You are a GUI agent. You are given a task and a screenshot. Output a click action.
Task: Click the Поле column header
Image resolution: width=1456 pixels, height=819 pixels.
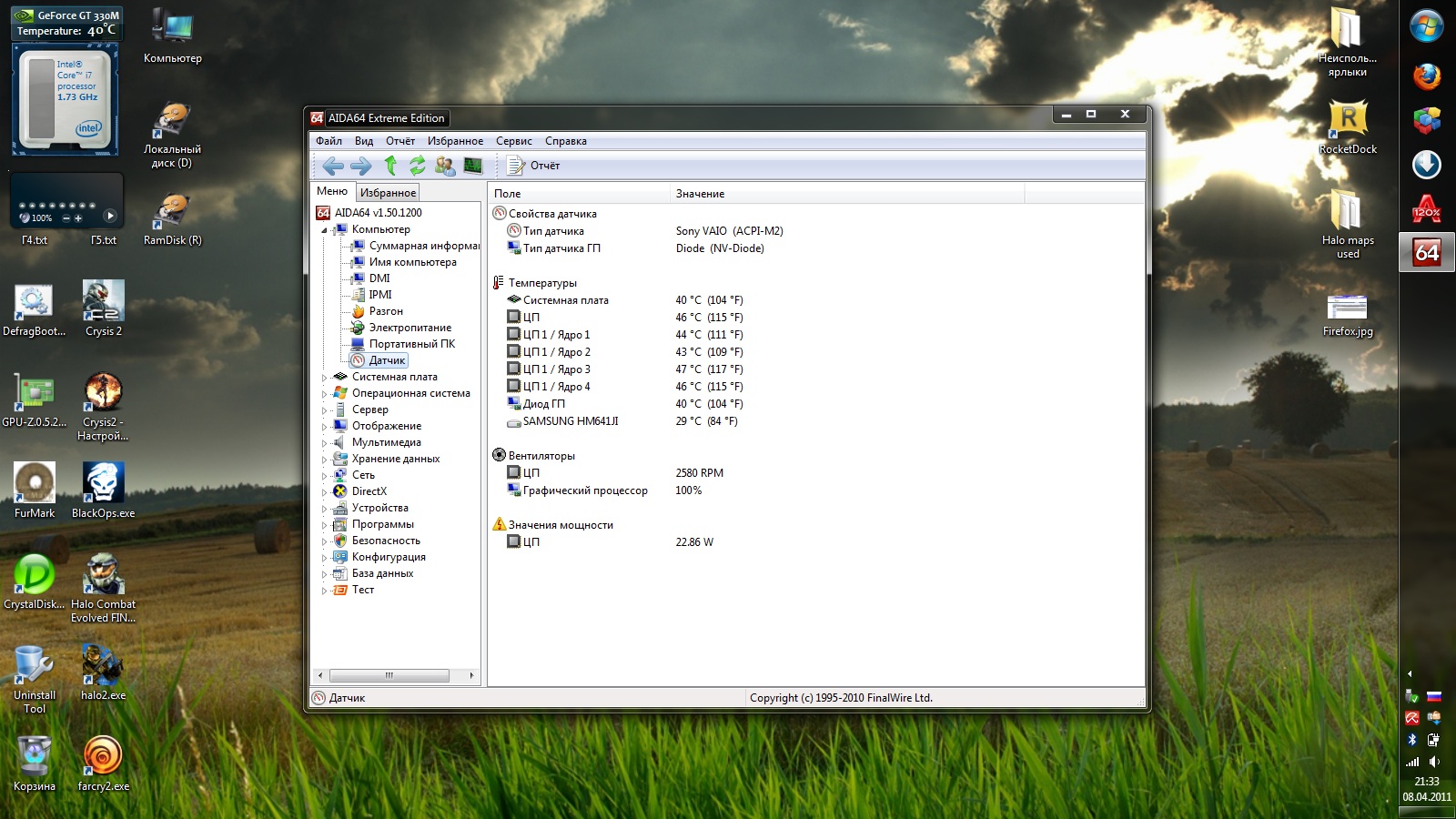pyautogui.click(x=579, y=194)
